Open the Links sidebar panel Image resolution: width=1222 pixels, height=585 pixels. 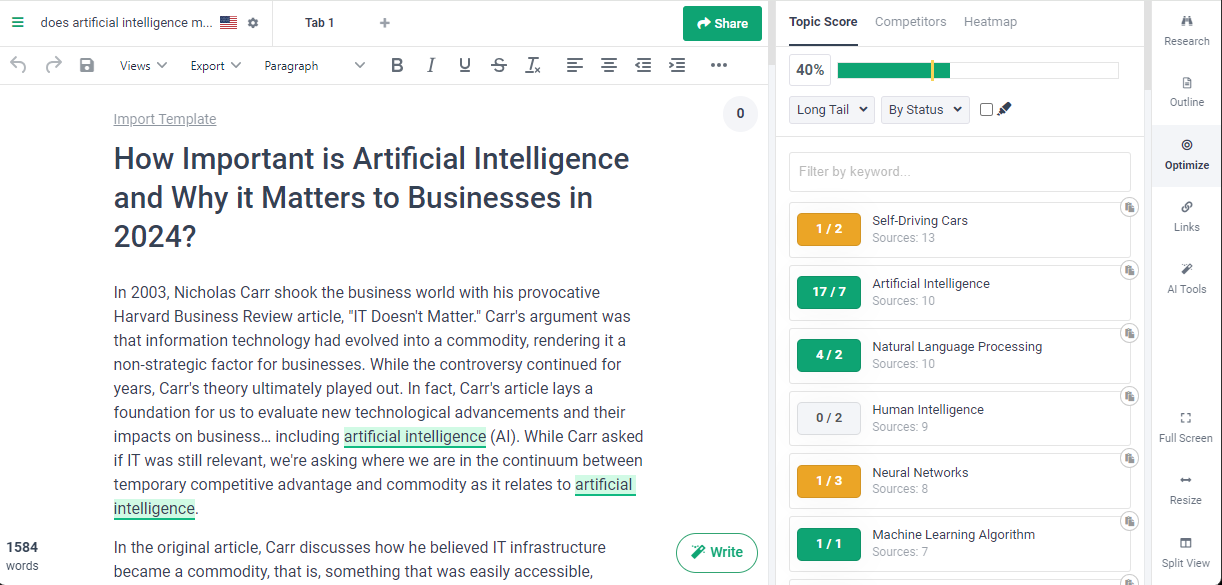click(1187, 216)
